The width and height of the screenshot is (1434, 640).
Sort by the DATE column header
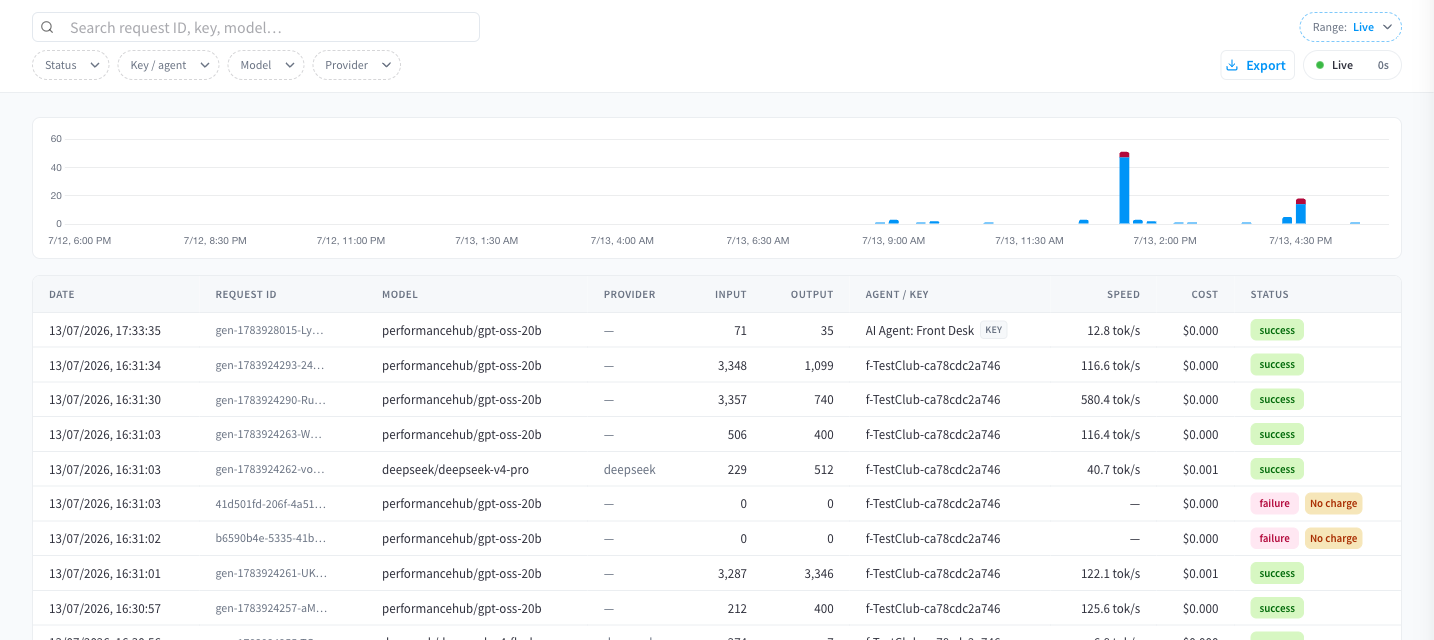[62, 295]
